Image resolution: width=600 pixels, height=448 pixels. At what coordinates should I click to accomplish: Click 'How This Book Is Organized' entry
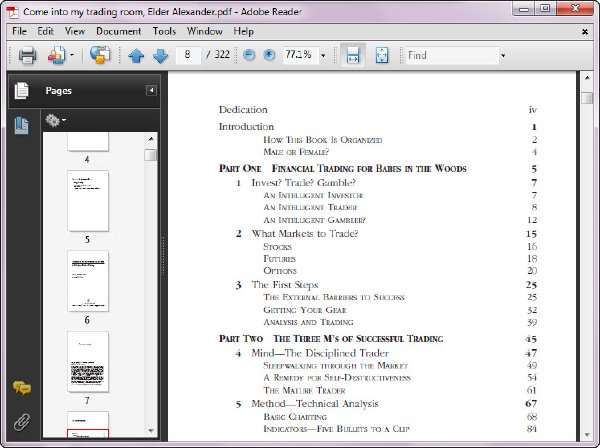pos(323,140)
